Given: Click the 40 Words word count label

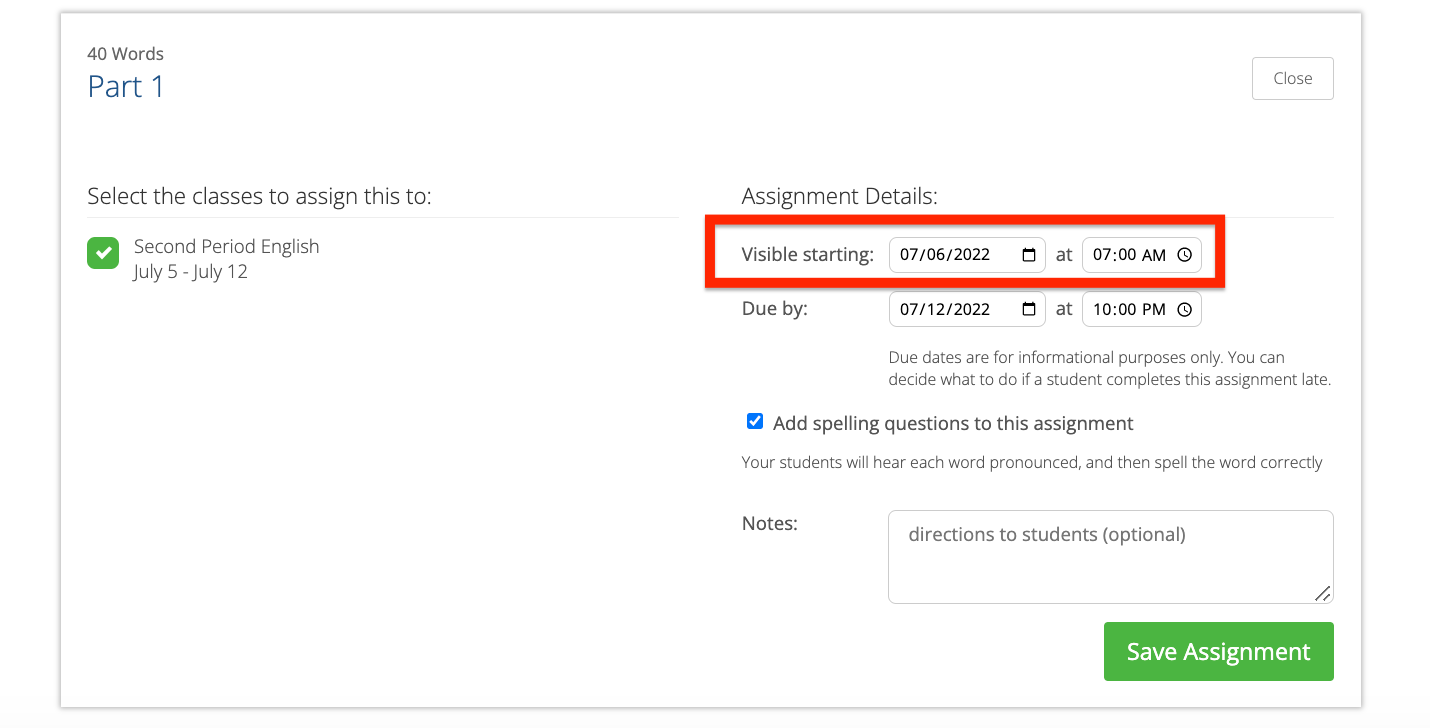Looking at the screenshot, I should [125, 54].
